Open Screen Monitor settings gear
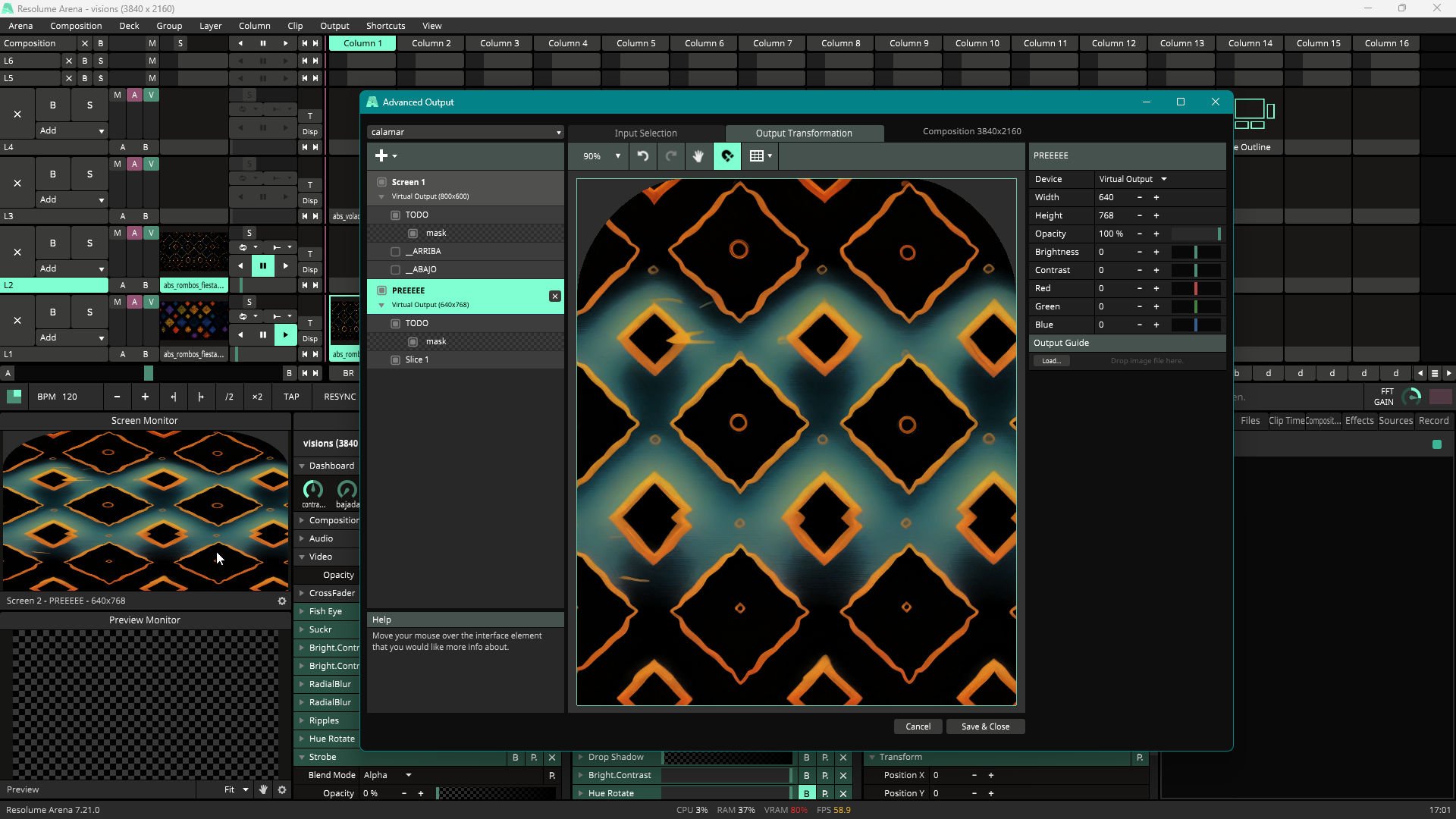Image resolution: width=1456 pixels, height=819 pixels. 282,601
